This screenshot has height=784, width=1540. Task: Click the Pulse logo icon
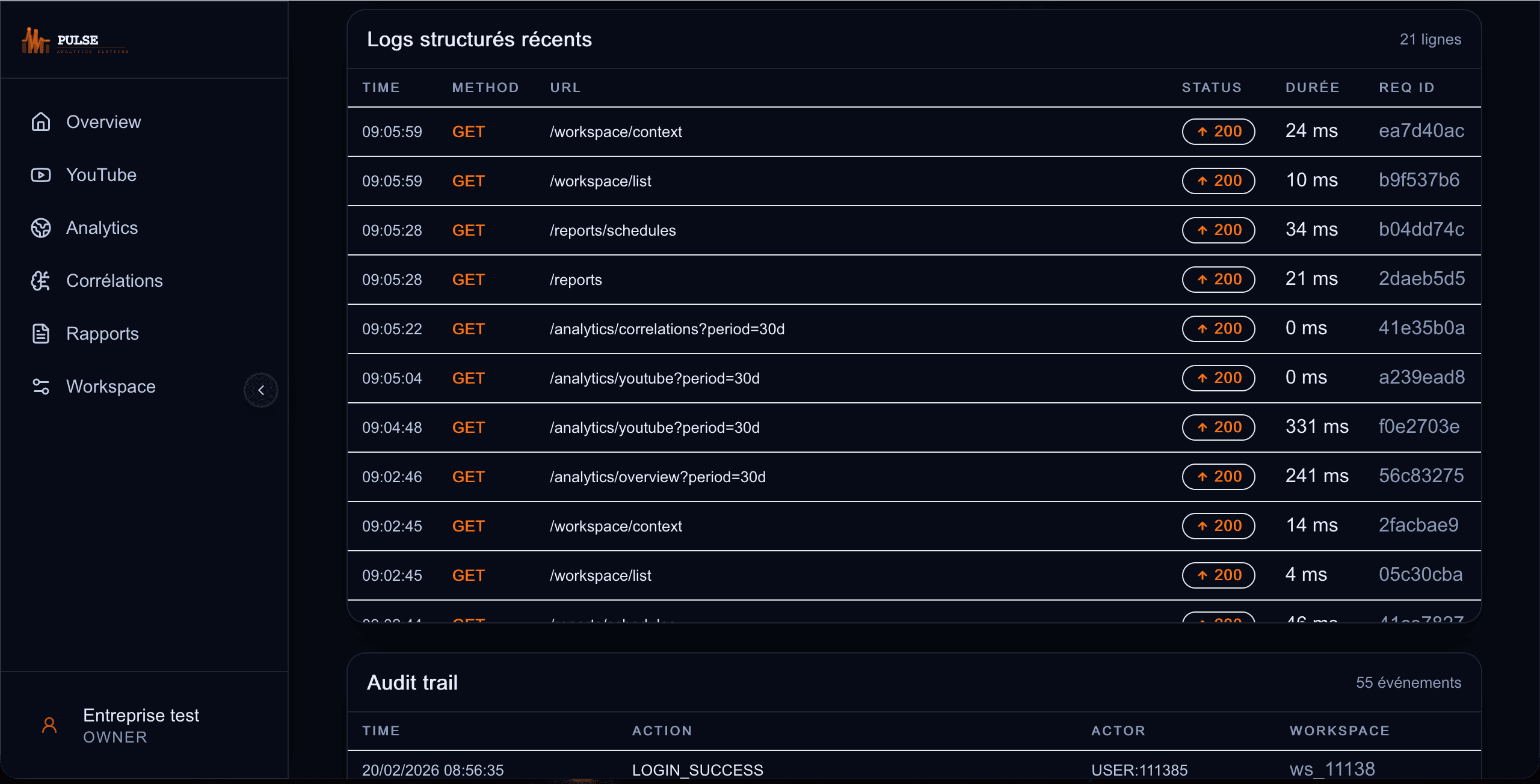35,41
